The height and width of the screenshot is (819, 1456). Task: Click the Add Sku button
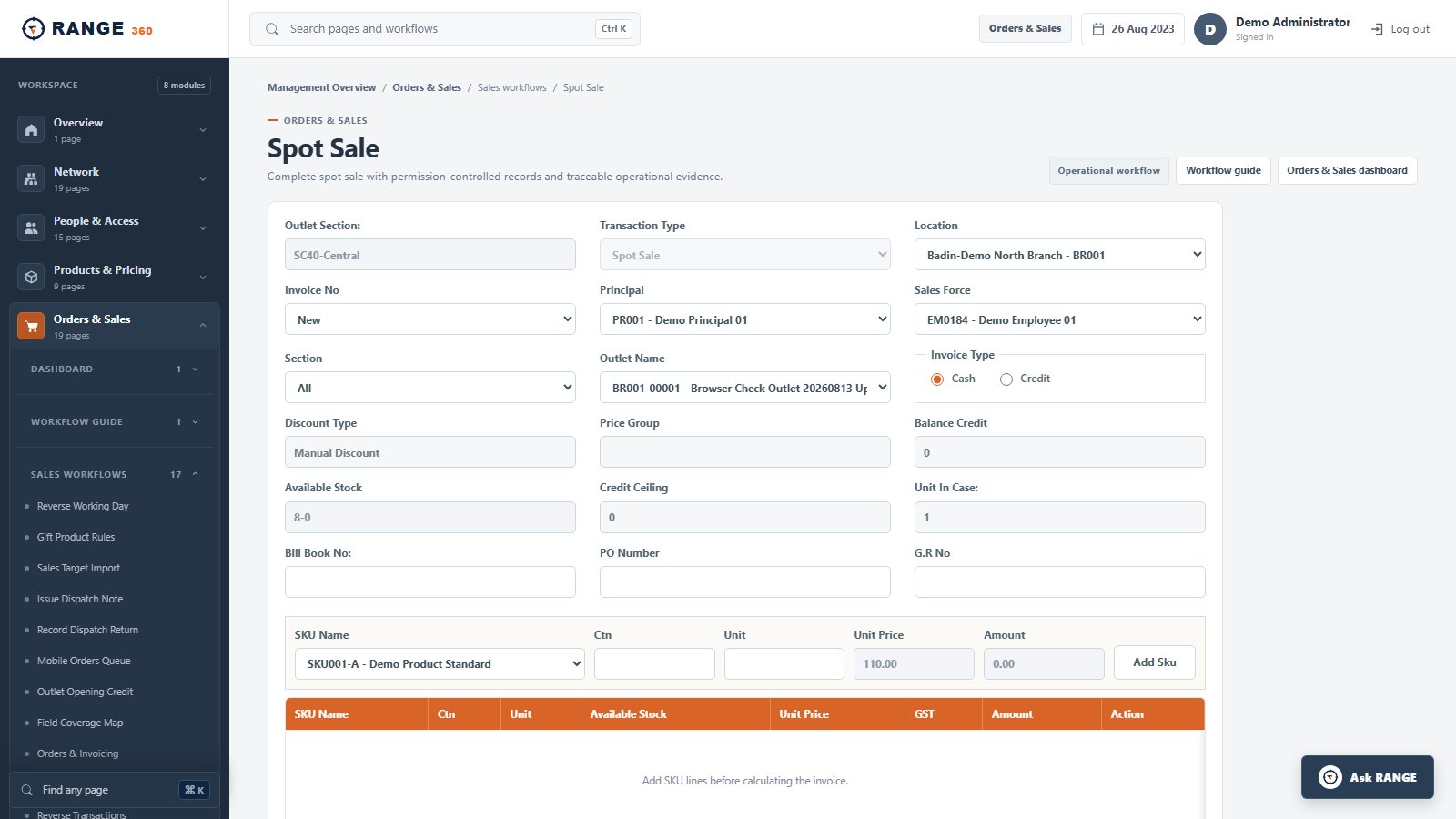[x=1155, y=662]
